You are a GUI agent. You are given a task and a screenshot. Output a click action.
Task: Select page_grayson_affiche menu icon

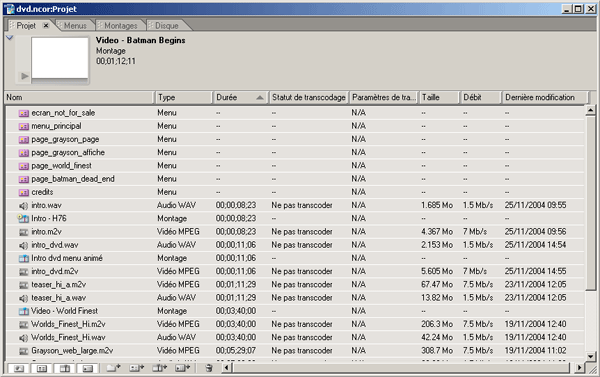click(24, 153)
